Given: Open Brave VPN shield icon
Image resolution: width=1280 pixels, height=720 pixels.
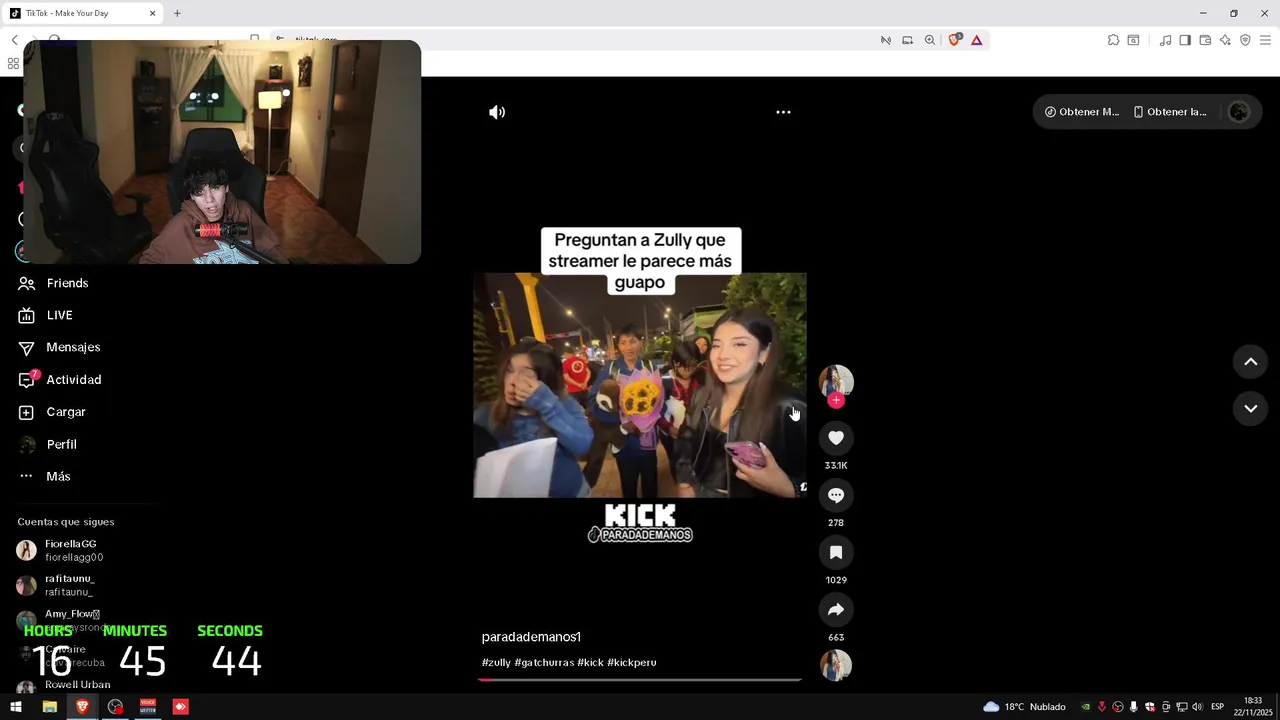Looking at the screenshot, I should tap(1245, 40).
